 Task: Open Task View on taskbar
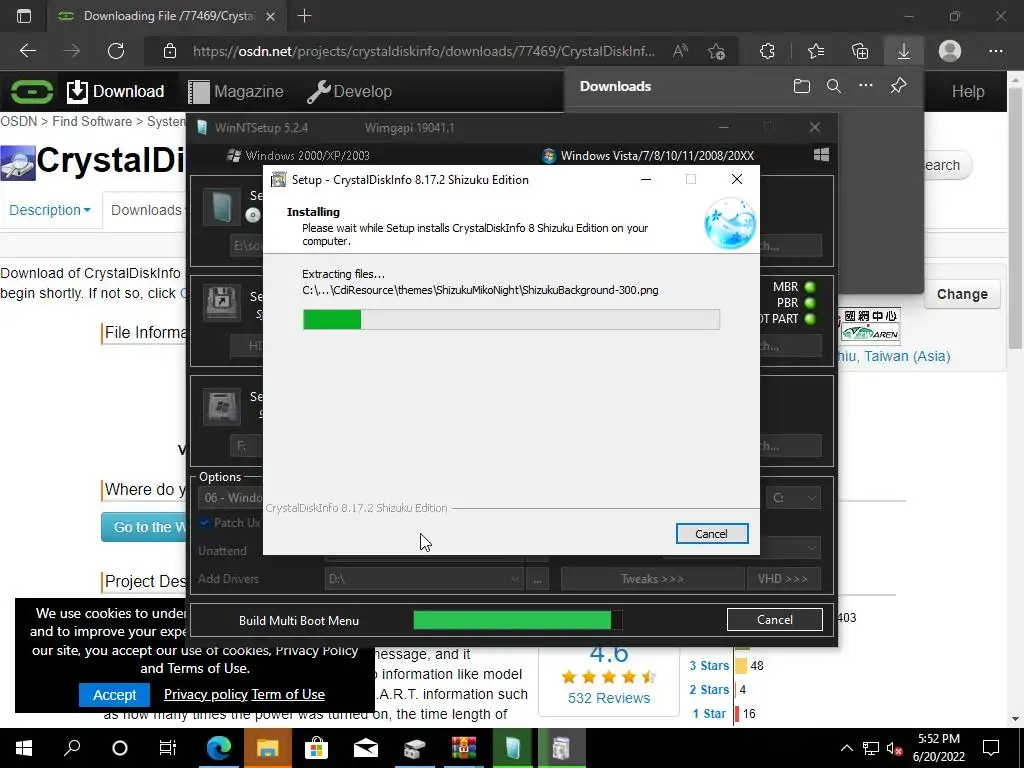tap(168, 748)
